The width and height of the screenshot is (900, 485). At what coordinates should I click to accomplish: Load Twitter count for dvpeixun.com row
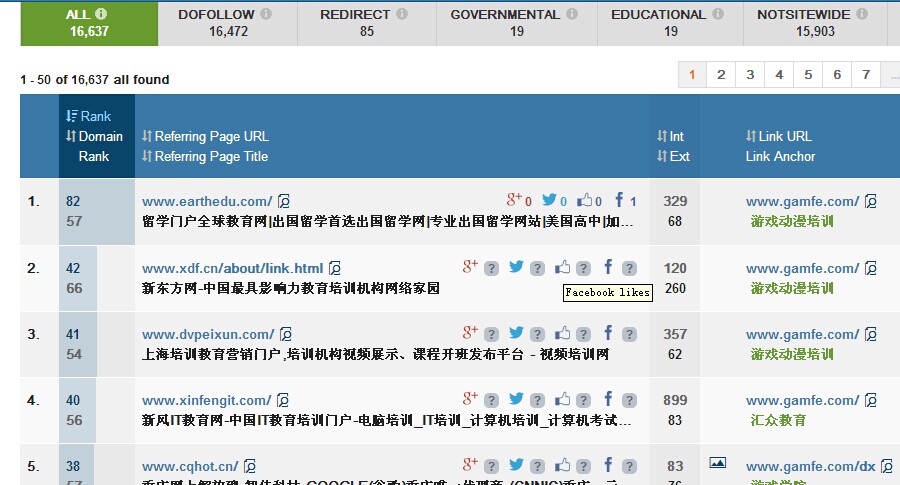[x=537, y=335]
